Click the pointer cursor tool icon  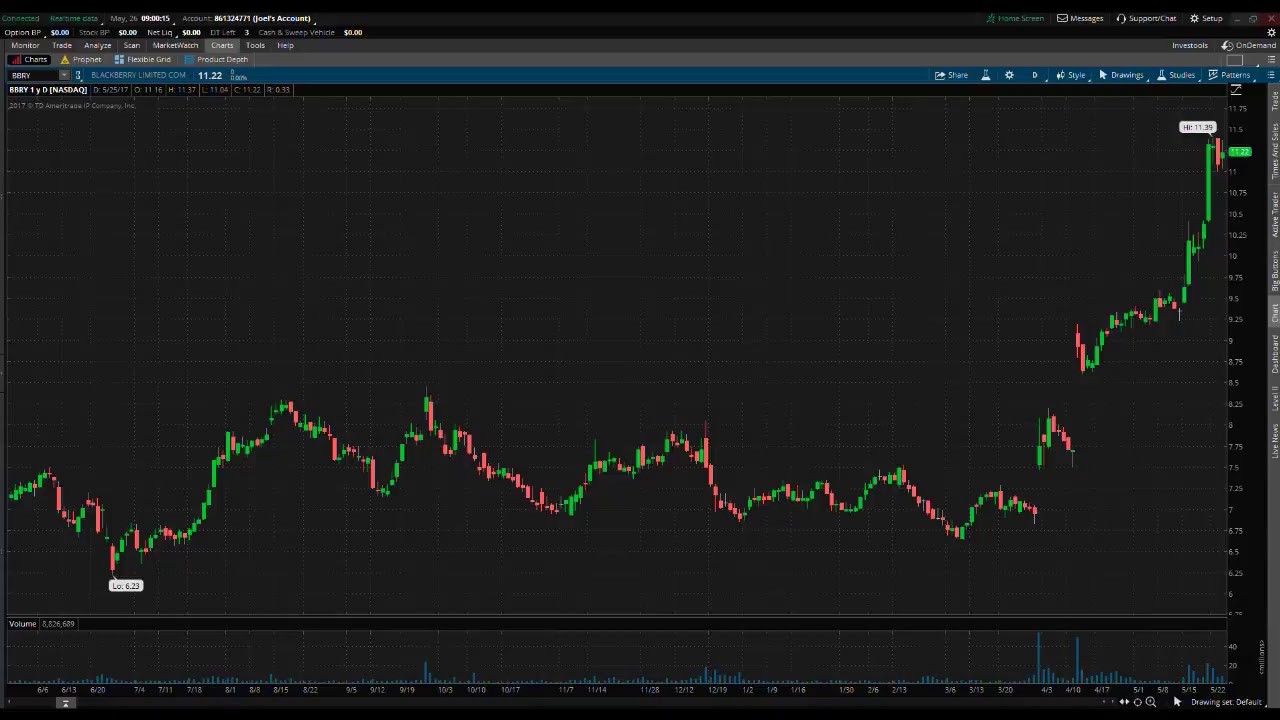tap(1177, 702)
